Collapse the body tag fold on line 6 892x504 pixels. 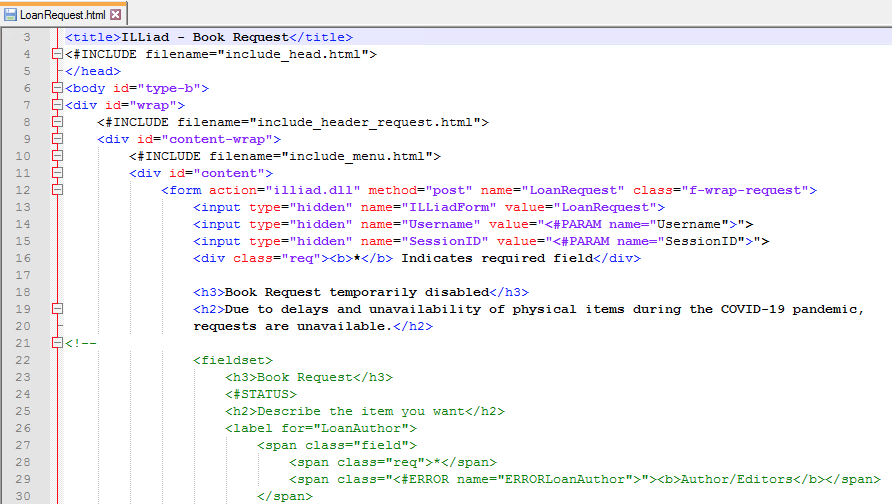click(57, 88)
